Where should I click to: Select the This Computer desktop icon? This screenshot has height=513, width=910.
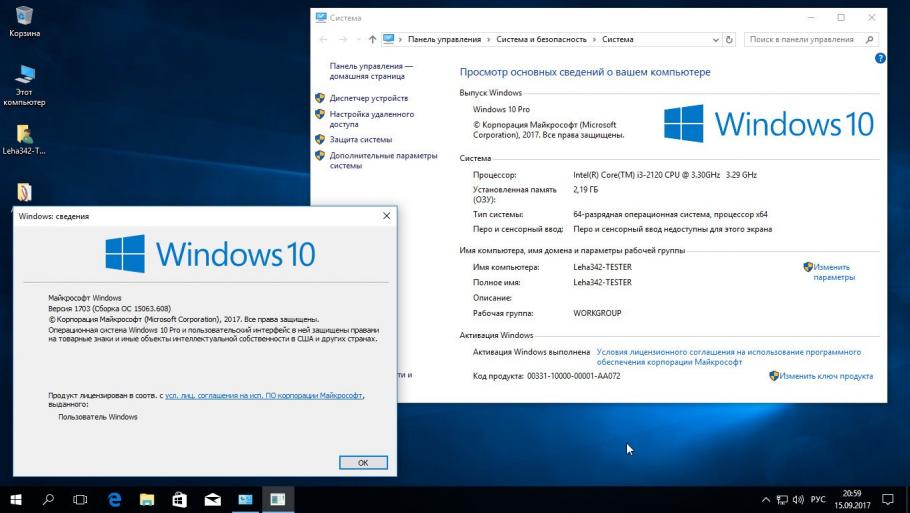pyautogui.click(x=24, y=85)
